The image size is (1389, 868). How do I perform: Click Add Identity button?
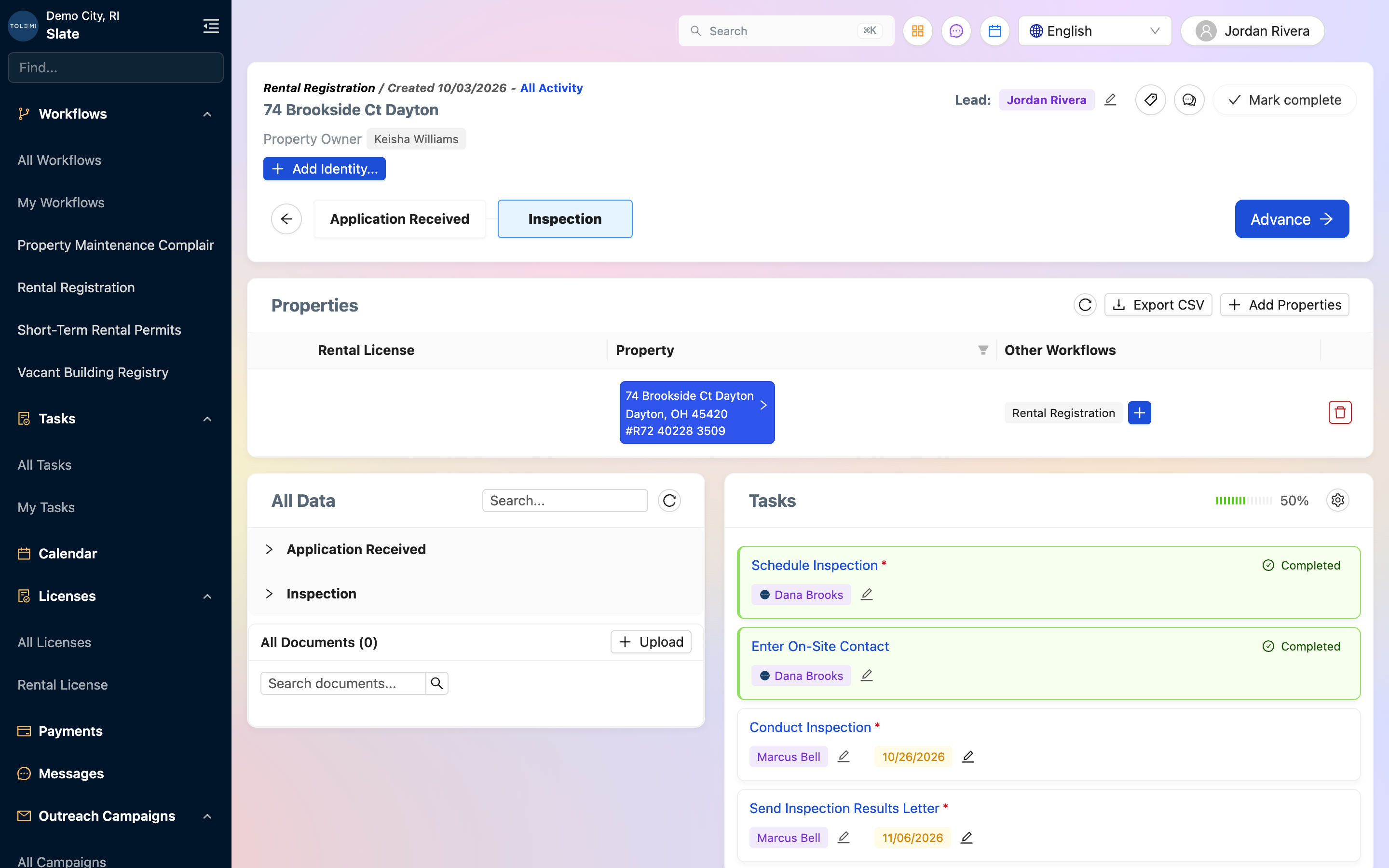click(324, 169)
